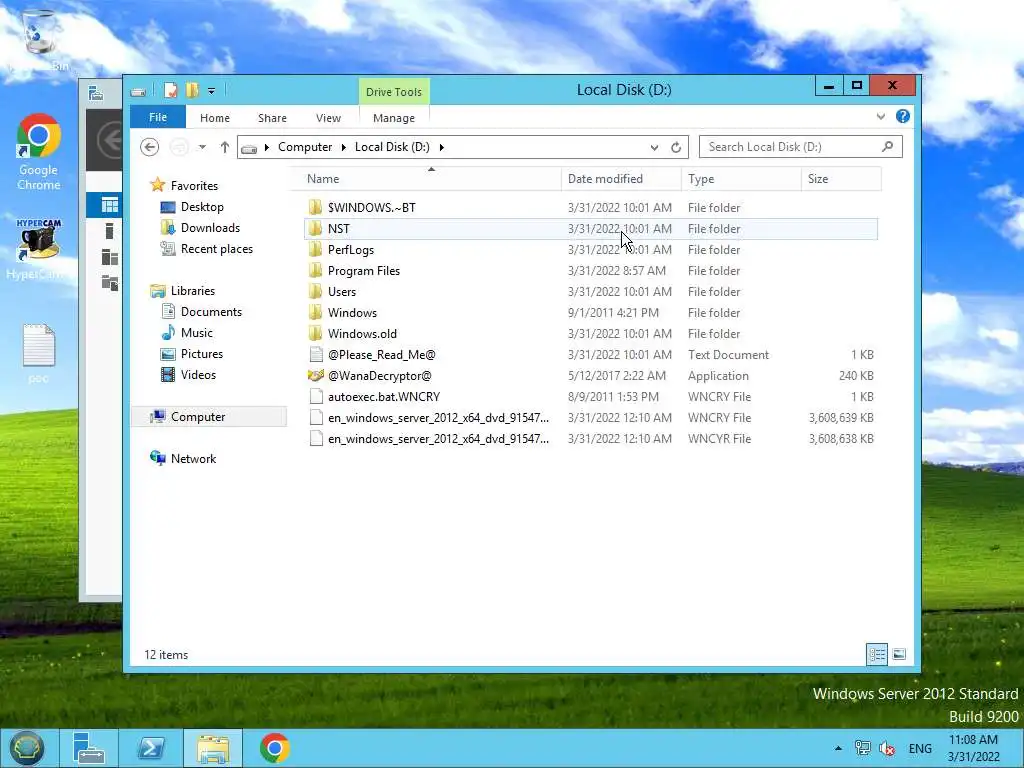
Task: Select the View ribbon tab
Action: click(x=328, y=118)
